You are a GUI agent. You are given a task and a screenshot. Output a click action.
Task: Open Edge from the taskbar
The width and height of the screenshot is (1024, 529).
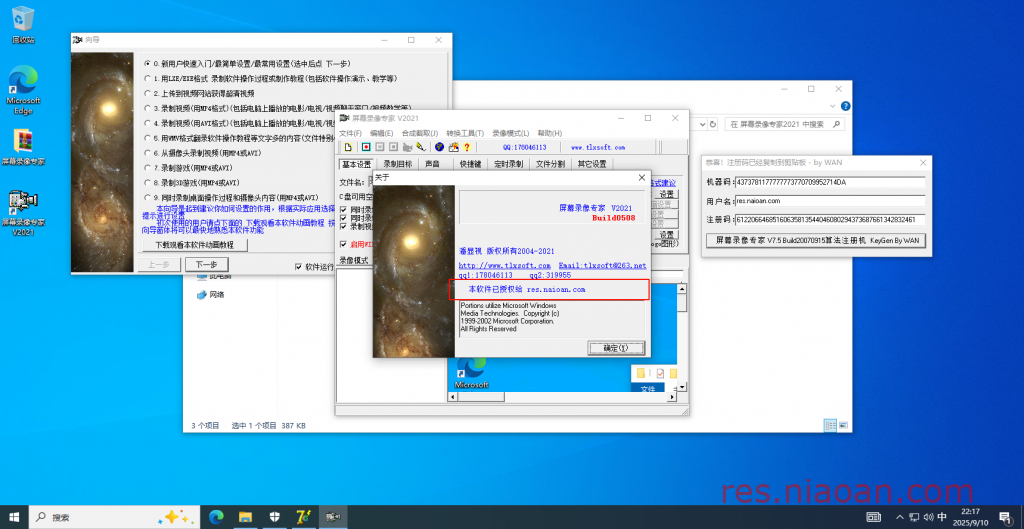(216, 517)
